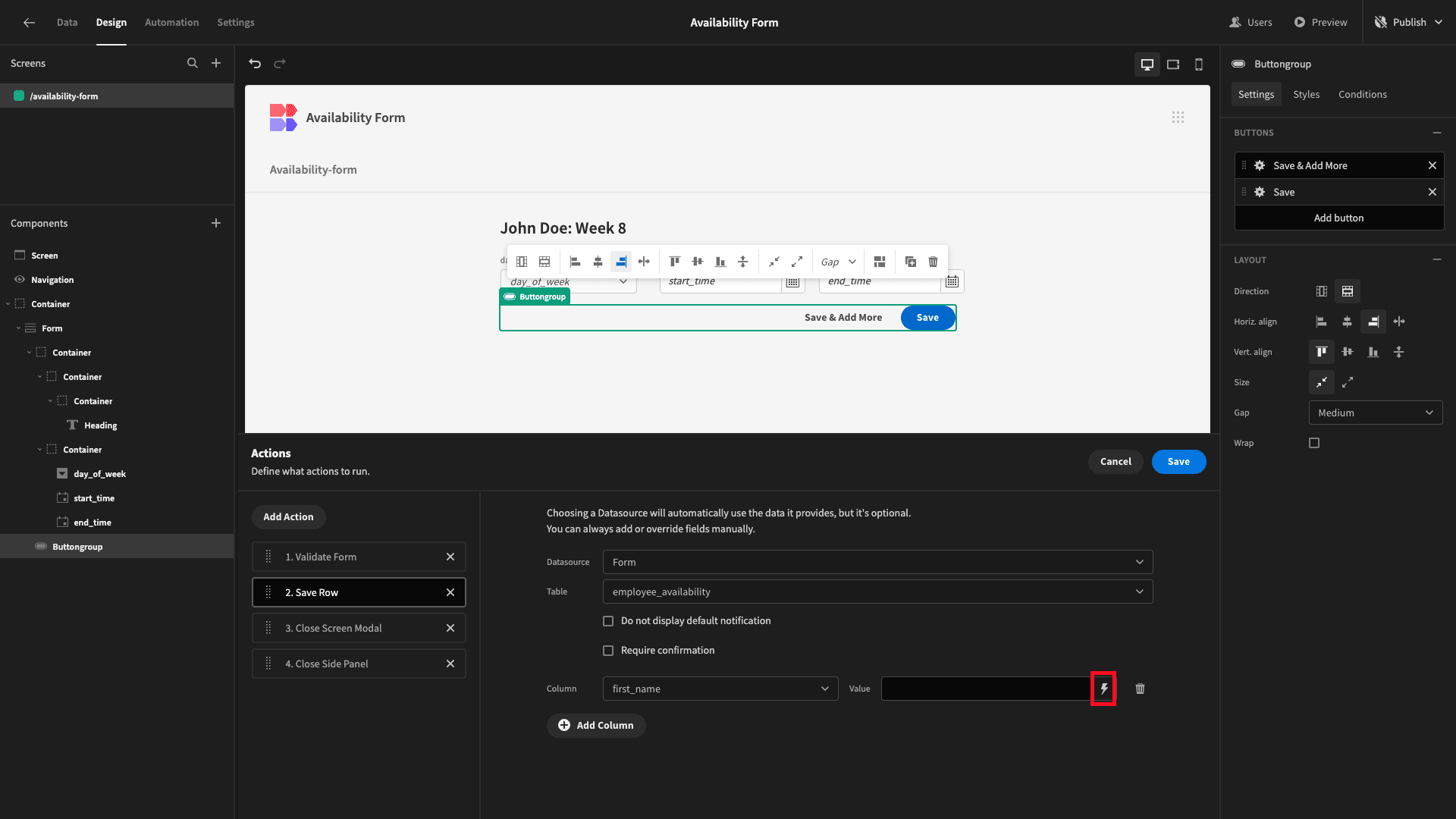Open the Column dropdown showing first_name
The height and width of the screenshot is (819, 1456).
click(x=720, y=689)
